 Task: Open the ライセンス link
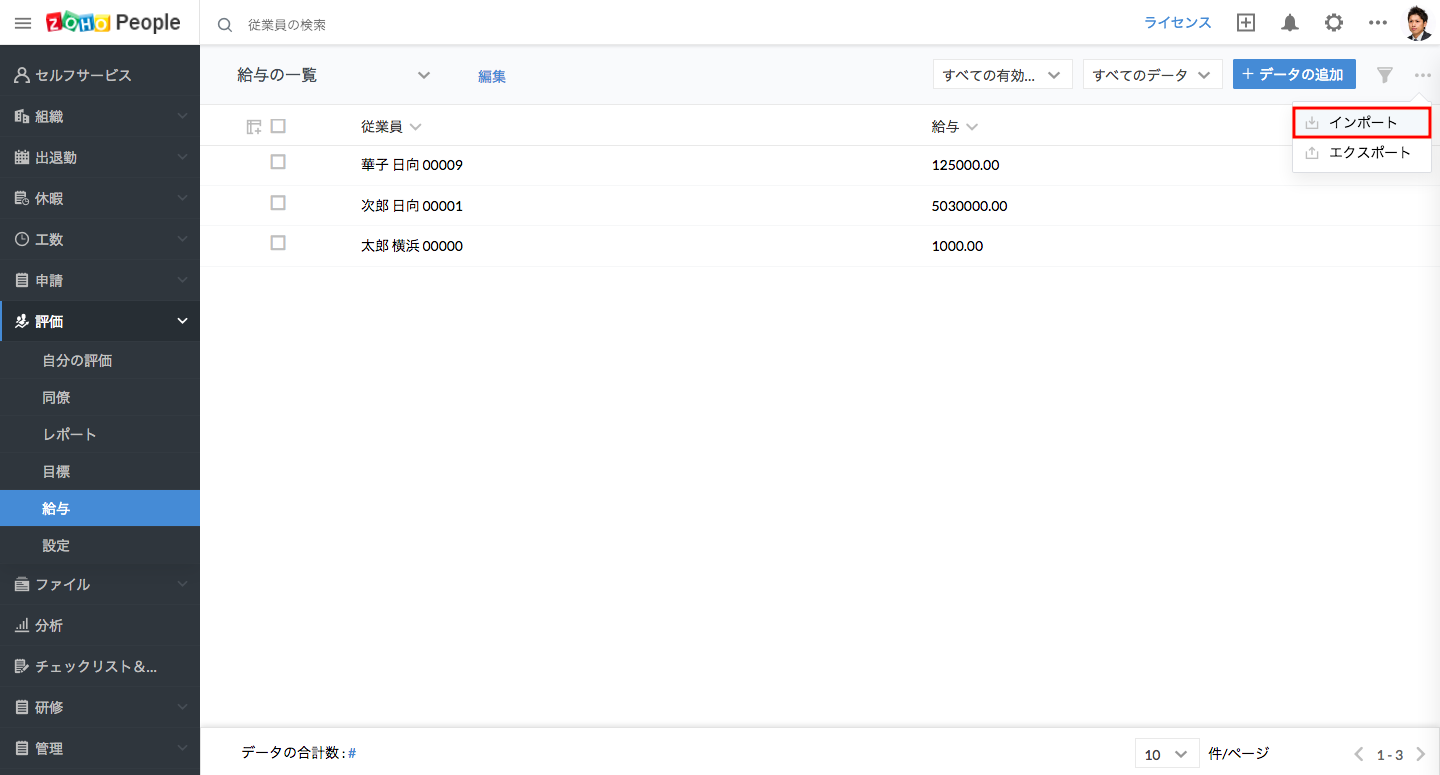point(1177,23)
